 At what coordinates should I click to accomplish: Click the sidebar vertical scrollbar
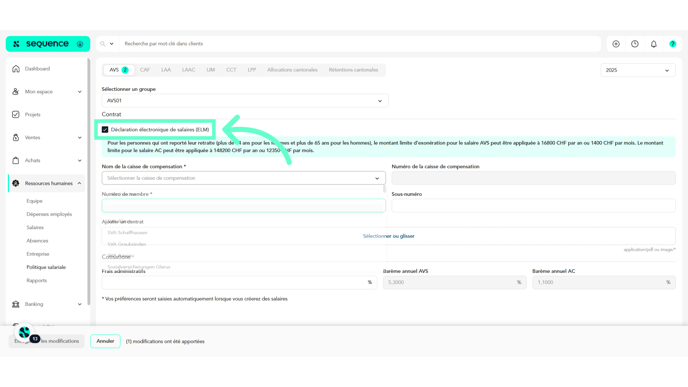coord(89,182)
